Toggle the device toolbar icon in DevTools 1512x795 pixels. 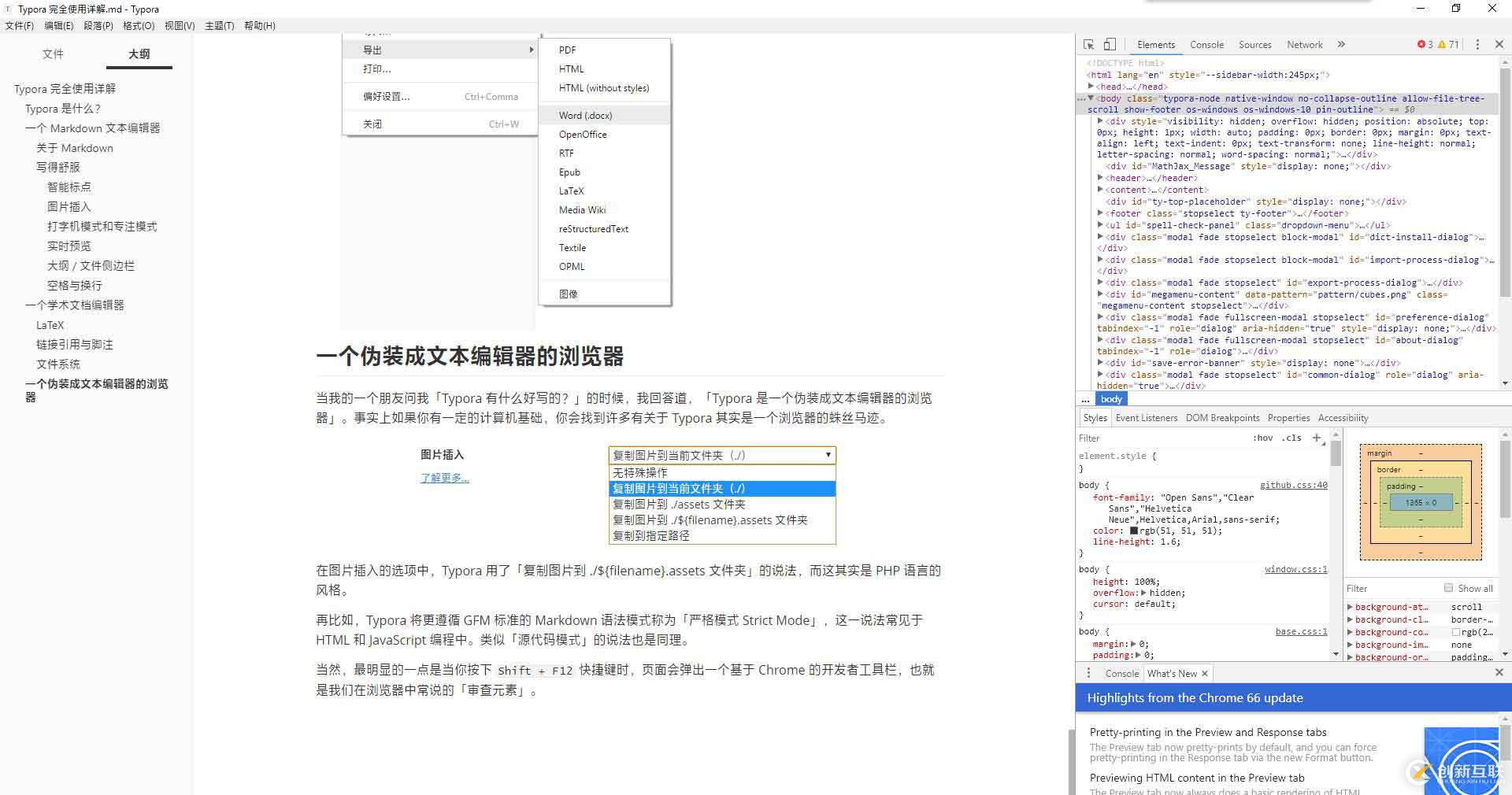pyautogui.click(x=1110, y=45)
